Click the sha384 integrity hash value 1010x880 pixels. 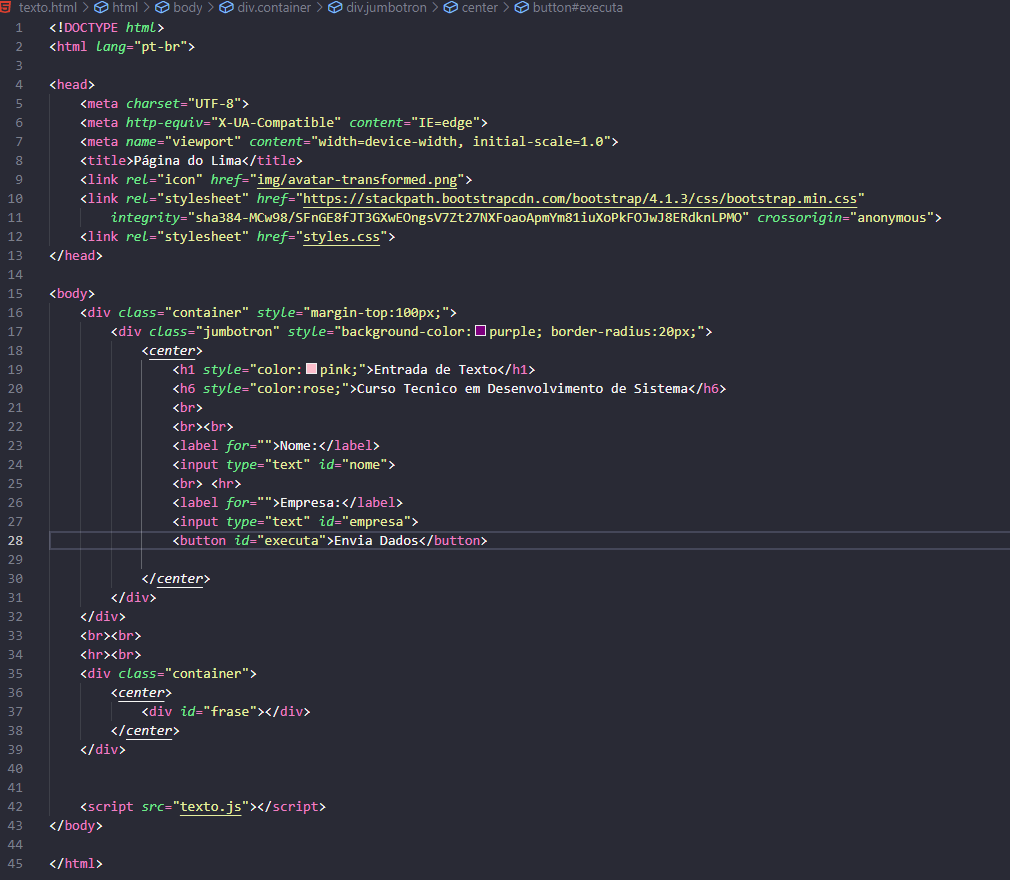point(468,218)
